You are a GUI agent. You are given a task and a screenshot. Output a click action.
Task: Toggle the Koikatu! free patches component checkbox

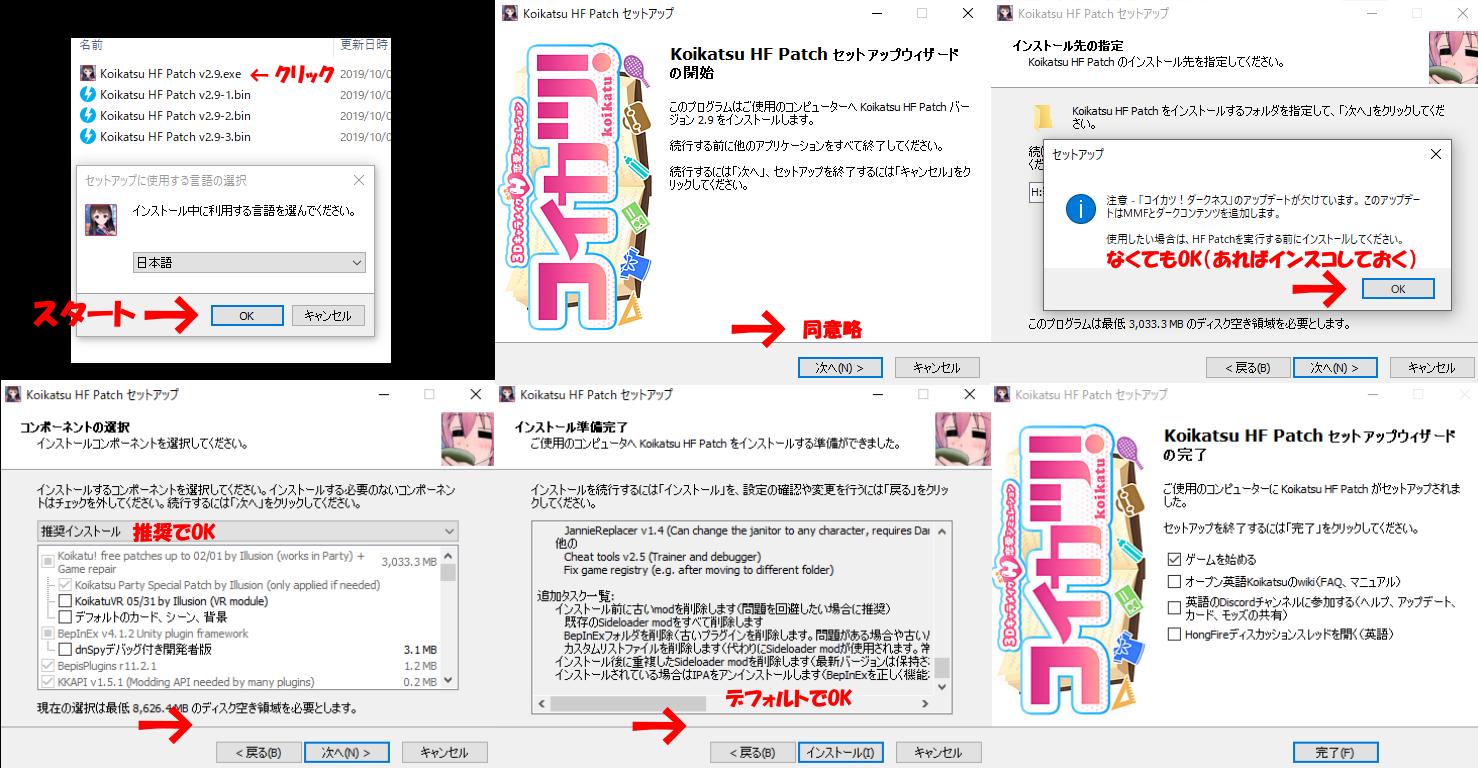click(48, 562)
